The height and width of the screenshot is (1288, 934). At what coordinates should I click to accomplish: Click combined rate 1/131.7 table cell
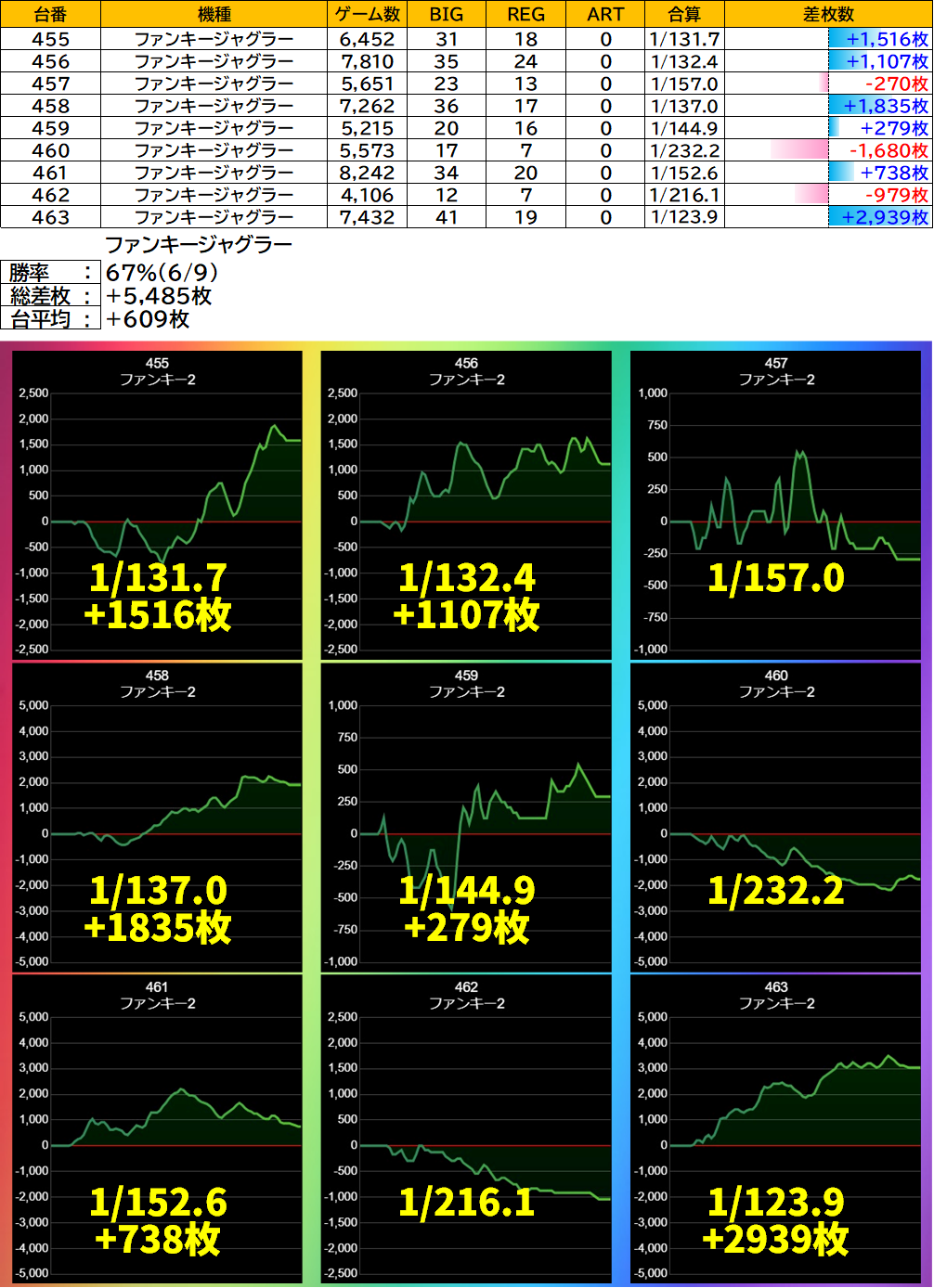[x=684, y=39]
